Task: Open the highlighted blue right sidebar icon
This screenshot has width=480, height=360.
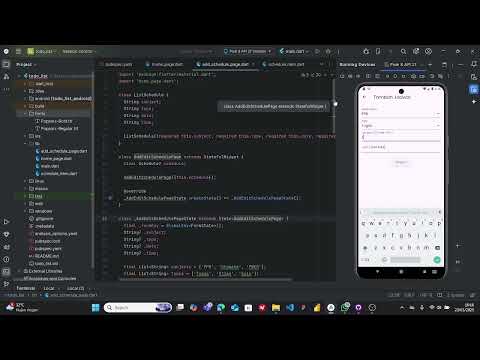Action: coord(474,89)
